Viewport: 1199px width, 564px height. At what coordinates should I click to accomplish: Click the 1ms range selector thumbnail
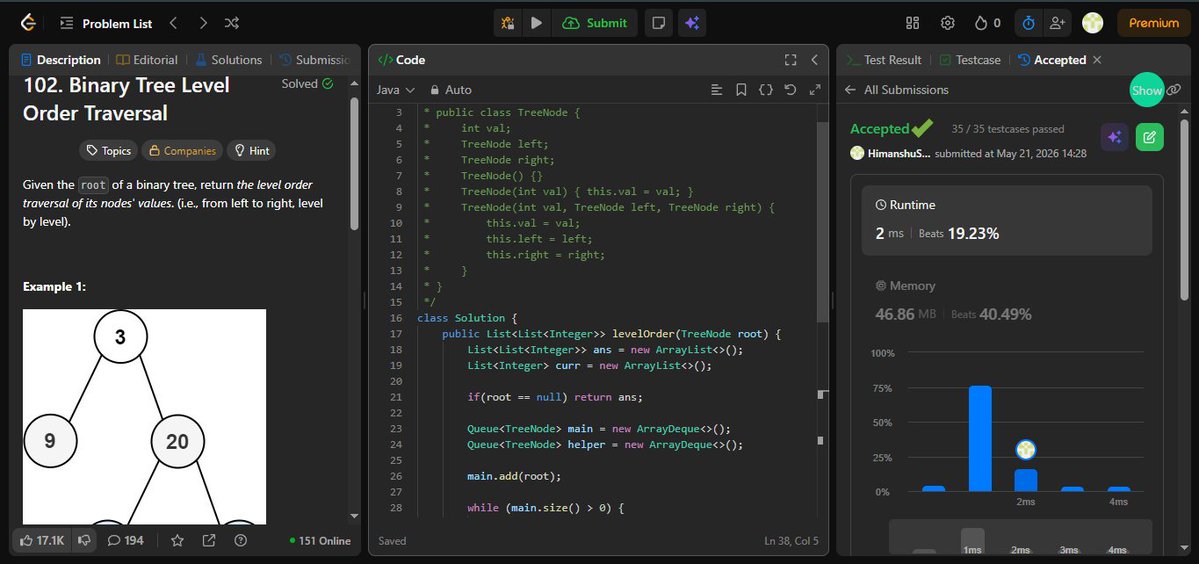(x=972, y=542)
